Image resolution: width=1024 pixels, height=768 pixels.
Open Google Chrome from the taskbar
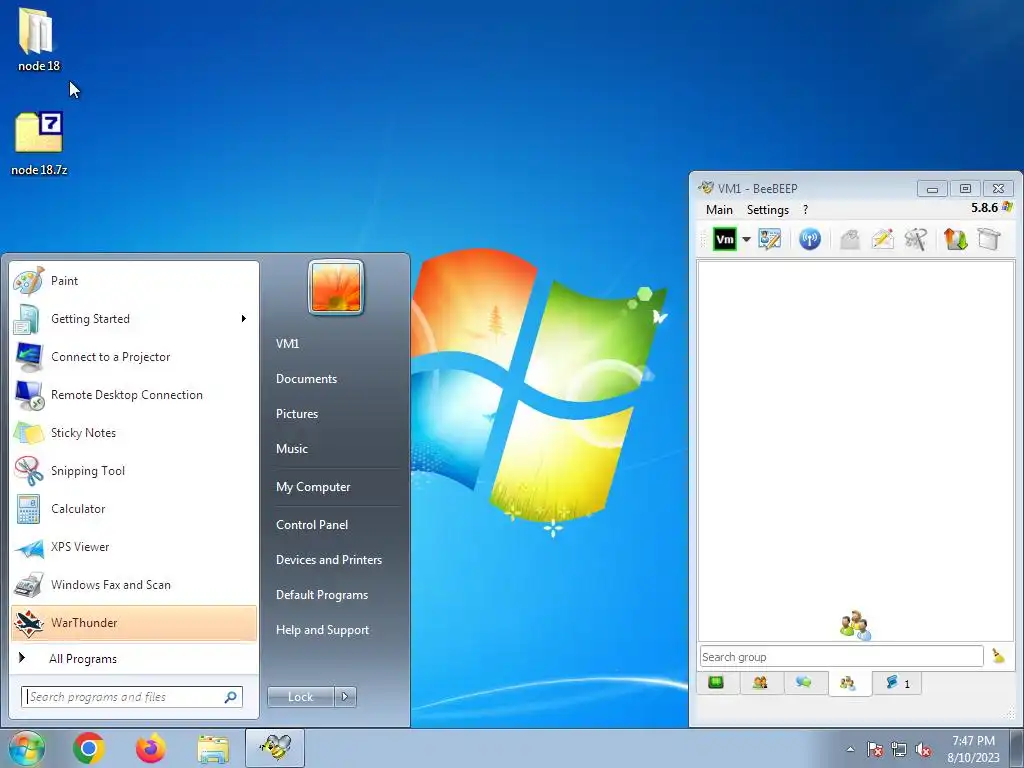(x=89, y=748)
